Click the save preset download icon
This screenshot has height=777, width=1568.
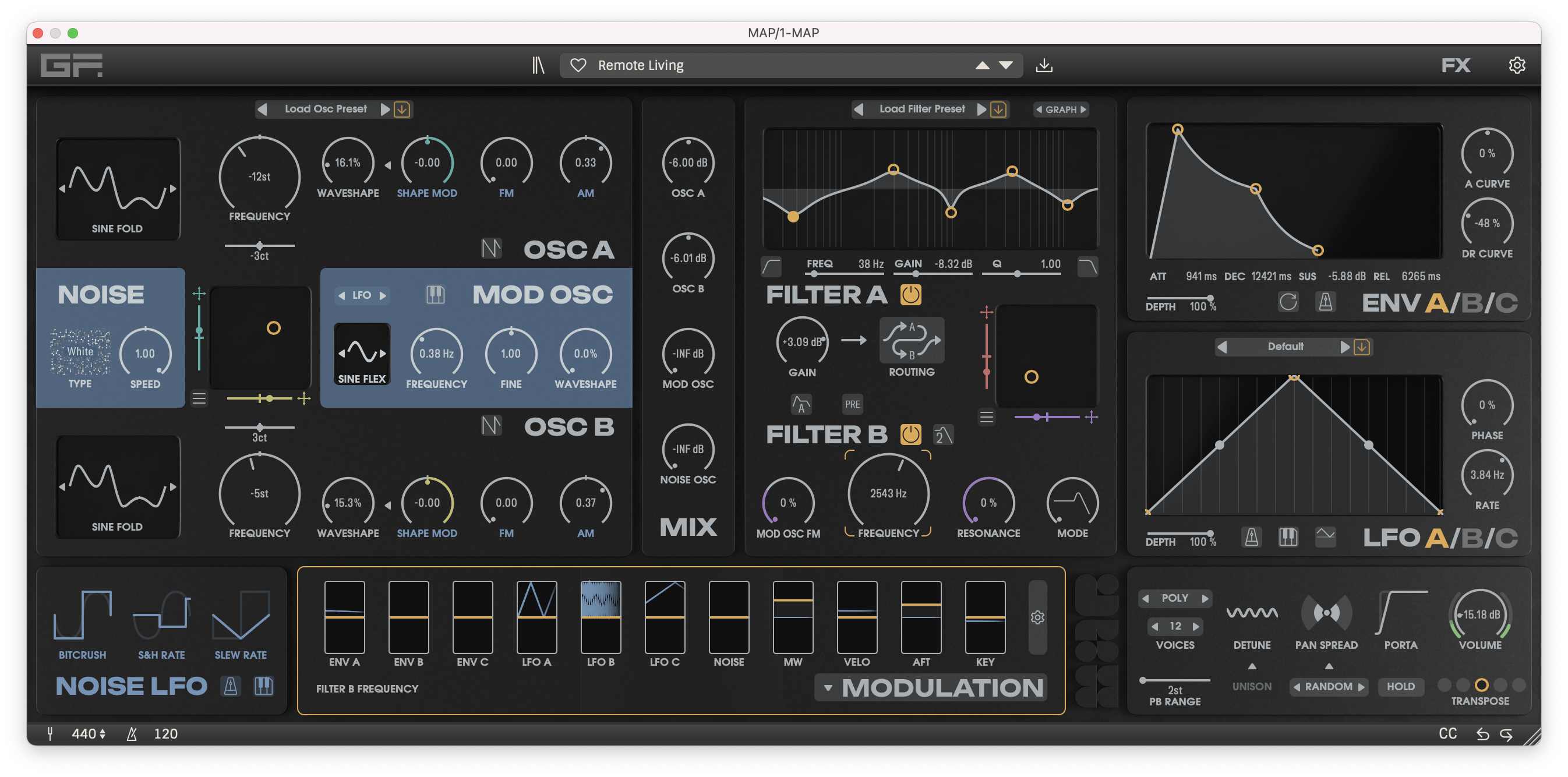pos(1043,65)
